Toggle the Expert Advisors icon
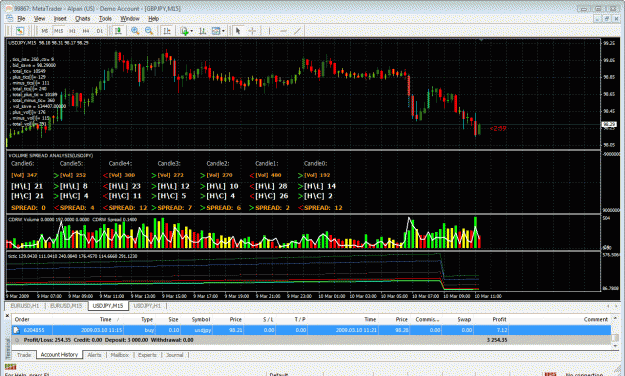Viewport: 625px width, 376px height. click(x=118, y=31)
